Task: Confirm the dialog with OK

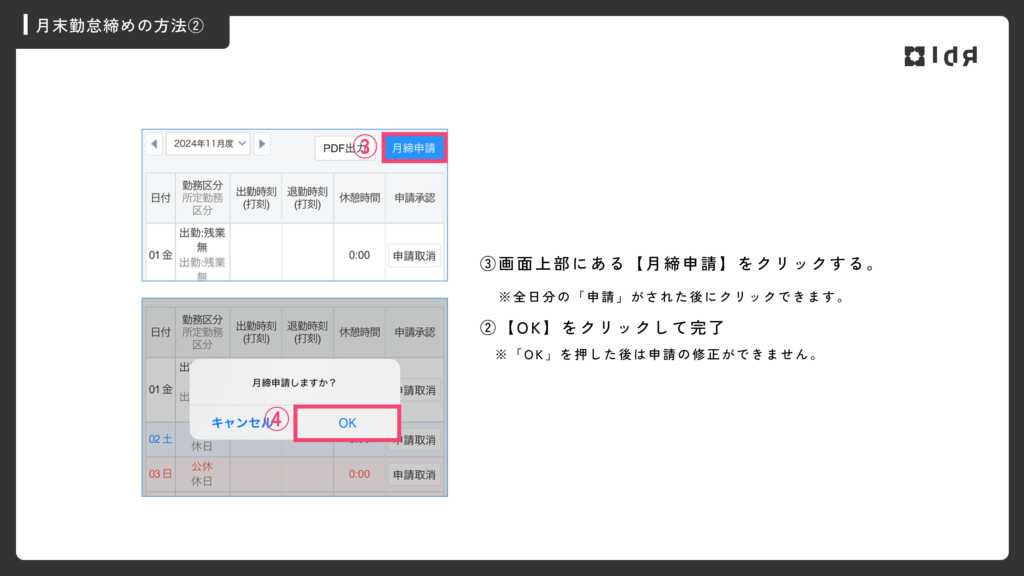Action: (x=347, y=423)
